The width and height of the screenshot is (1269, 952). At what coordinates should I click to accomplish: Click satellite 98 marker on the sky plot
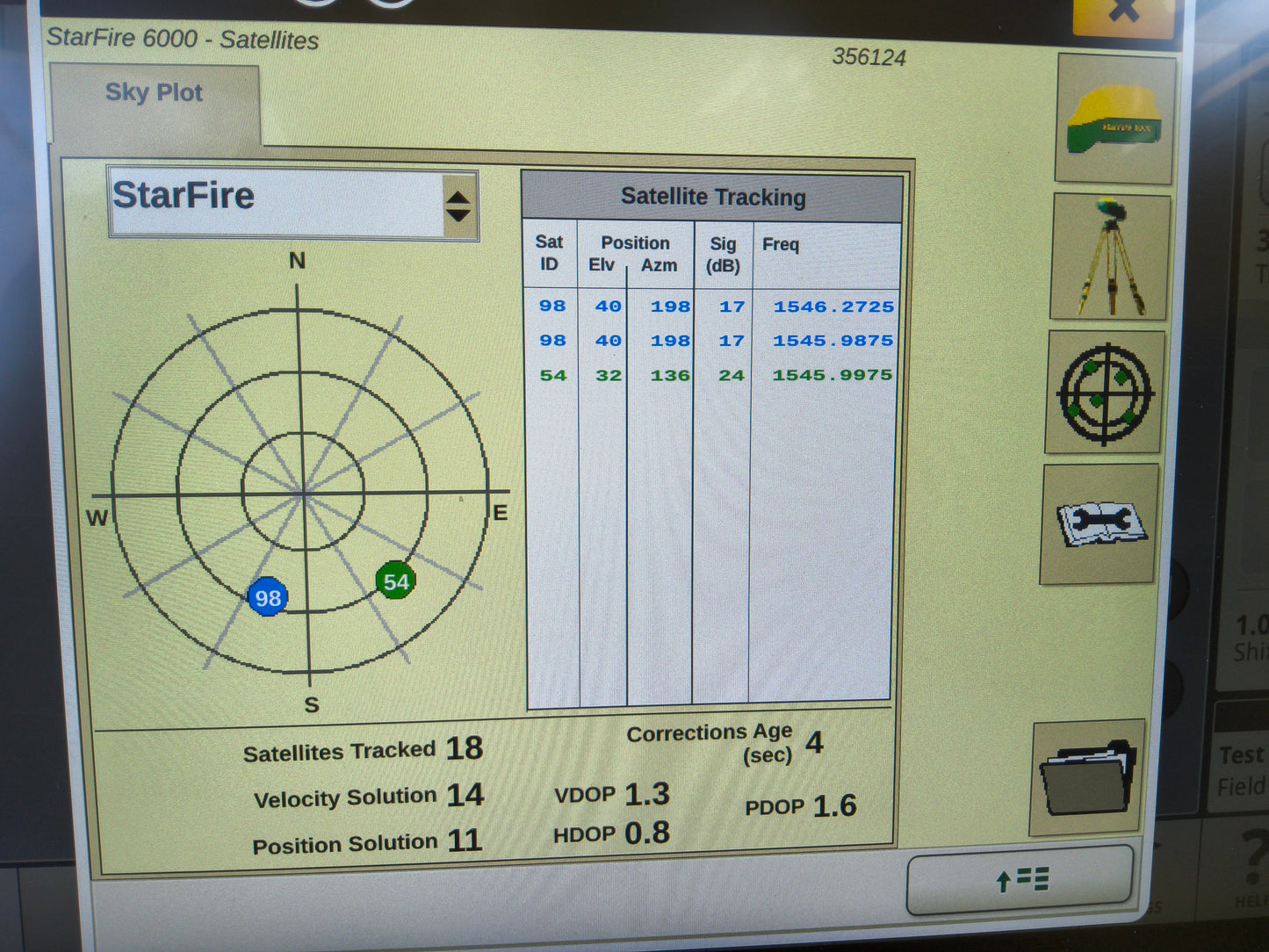pyautogui.click(x=269, y=596)
